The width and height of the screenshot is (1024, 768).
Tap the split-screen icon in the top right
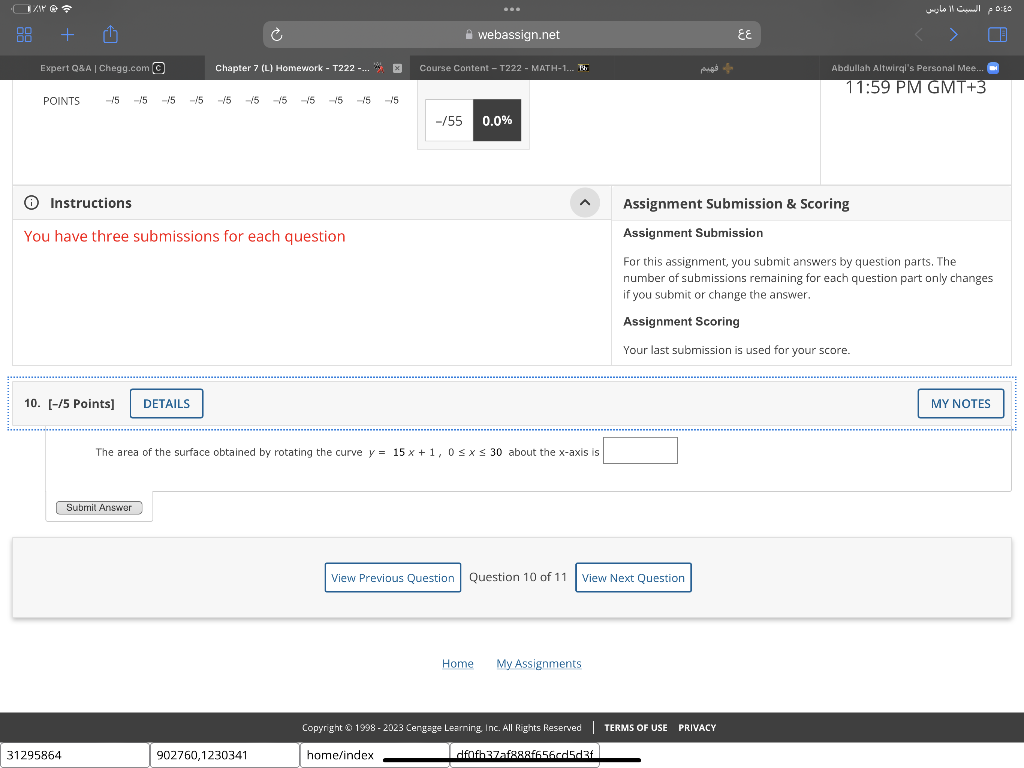[x=996, y=34]
